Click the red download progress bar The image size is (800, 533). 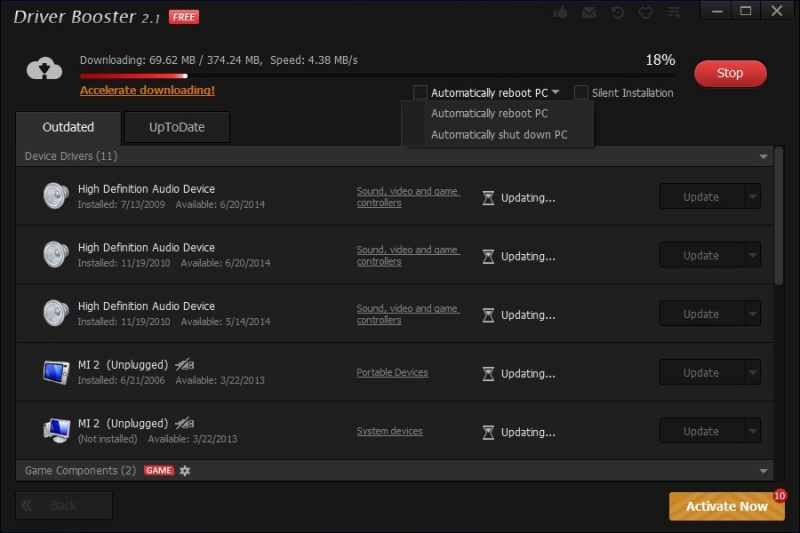point(134,76)
